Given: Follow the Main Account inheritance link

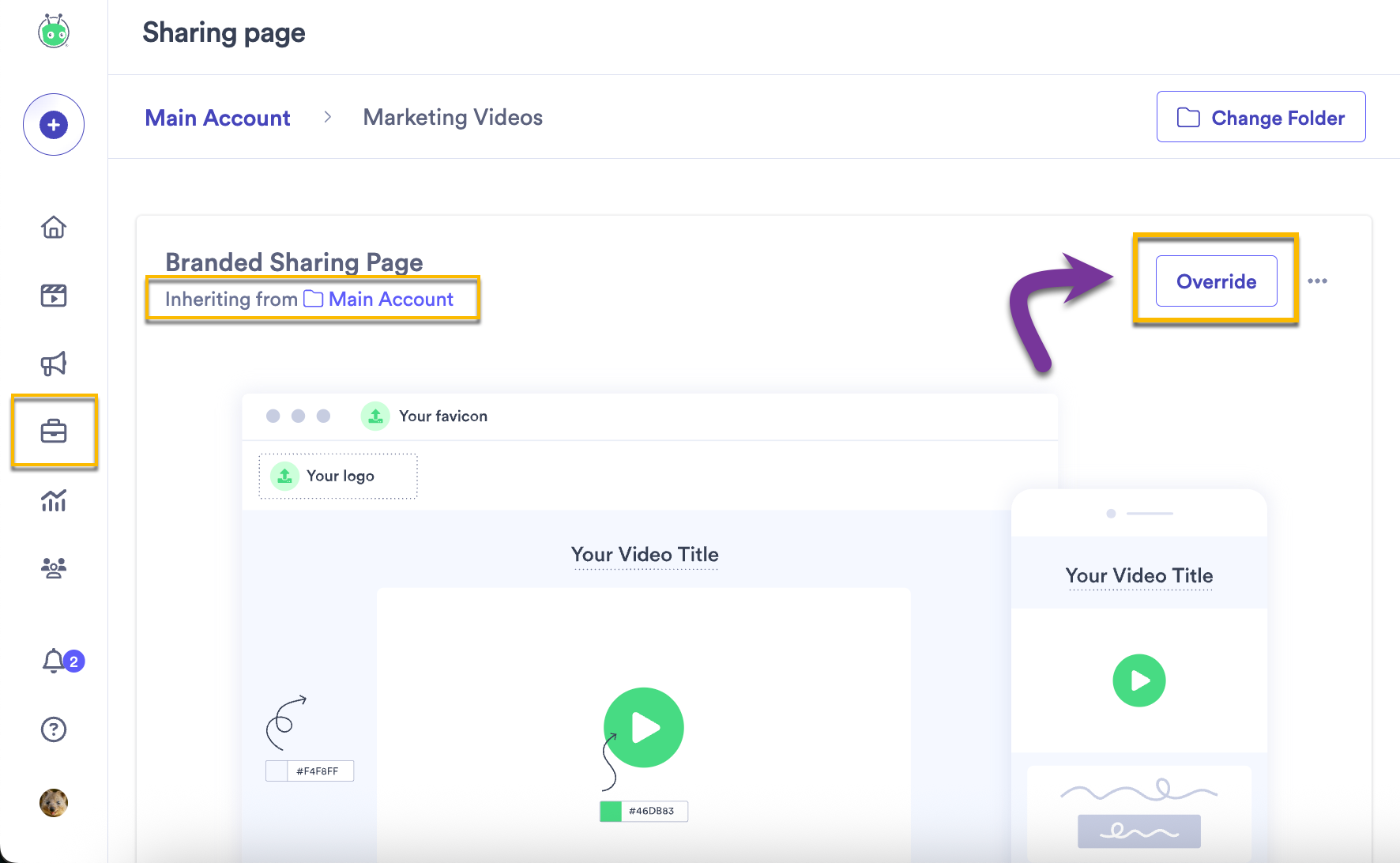Looking at the screenshot, I should coord(392,299).
